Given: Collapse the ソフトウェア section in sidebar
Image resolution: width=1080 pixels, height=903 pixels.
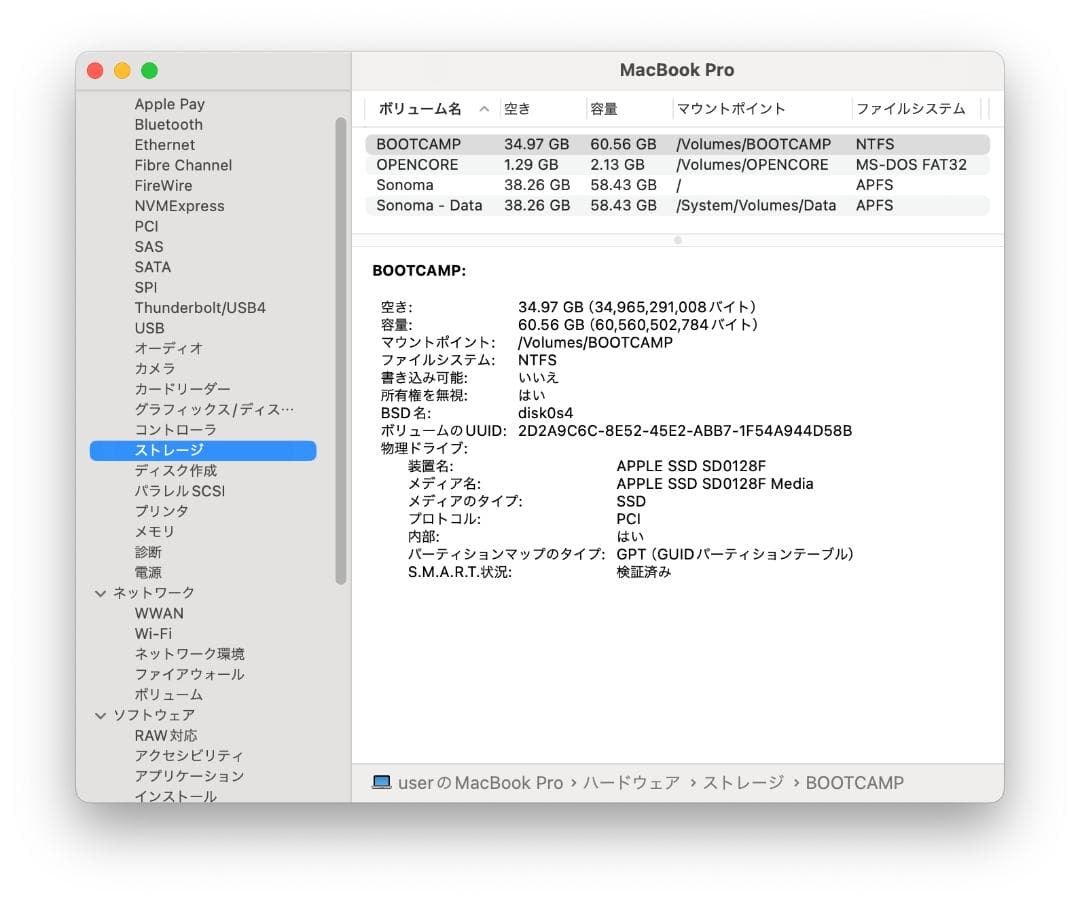Looking at the screenshot, I should pos(100,715).
